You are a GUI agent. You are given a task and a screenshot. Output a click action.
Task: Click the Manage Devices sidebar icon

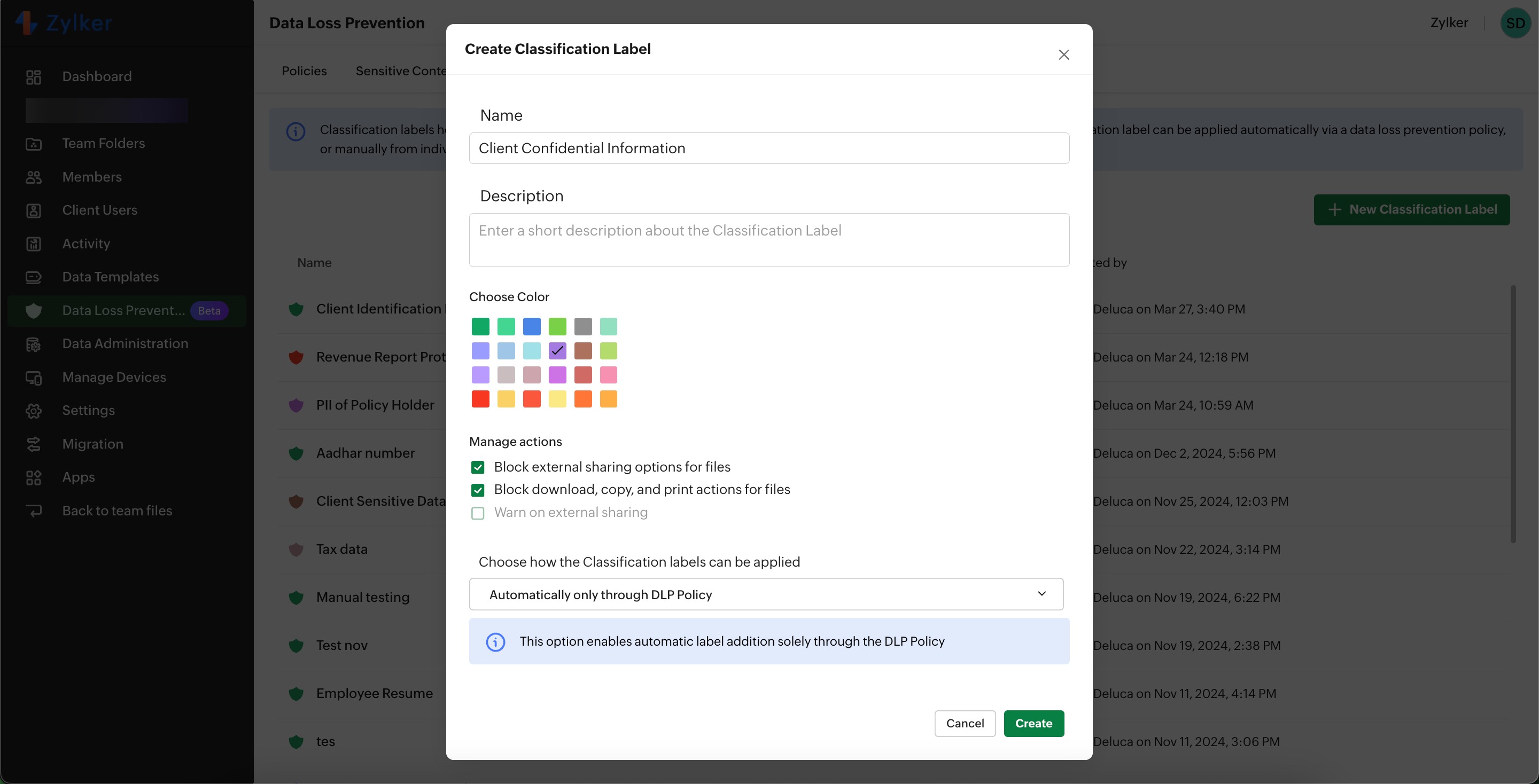point(34,378)
